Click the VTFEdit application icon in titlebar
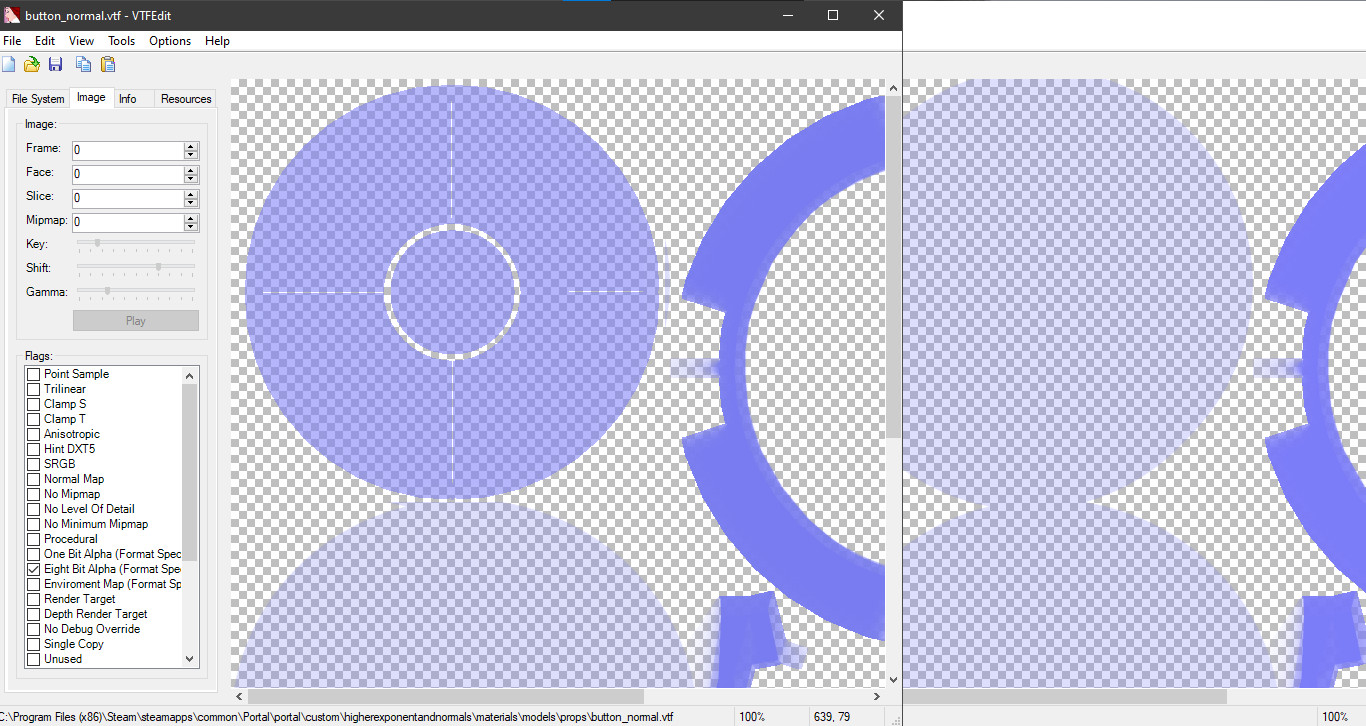The image size is (1366, 726). (x=11, y=15)
